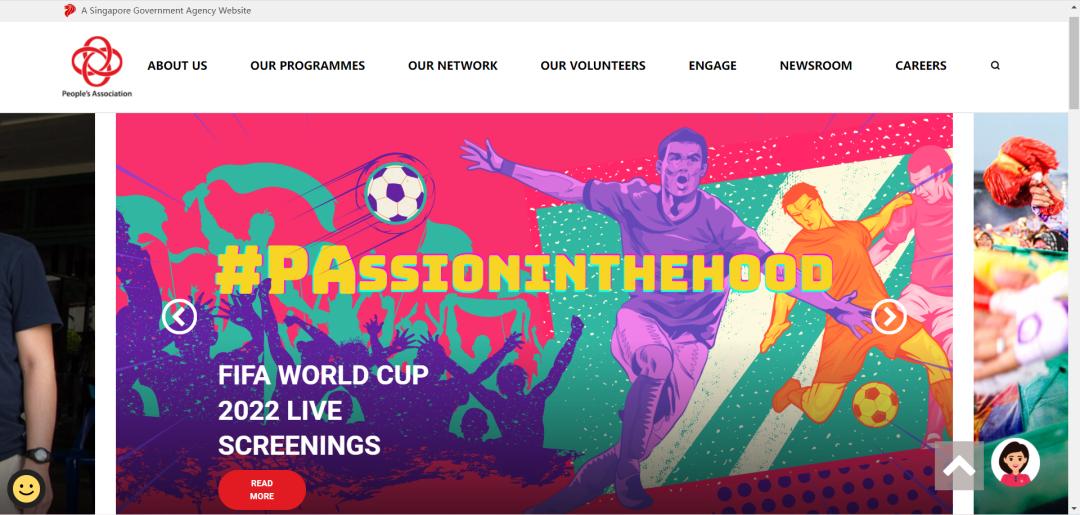This screenshot has height=515, width=1080.
Task: Expand the Our Programmes menu
Action: (307, 65)
